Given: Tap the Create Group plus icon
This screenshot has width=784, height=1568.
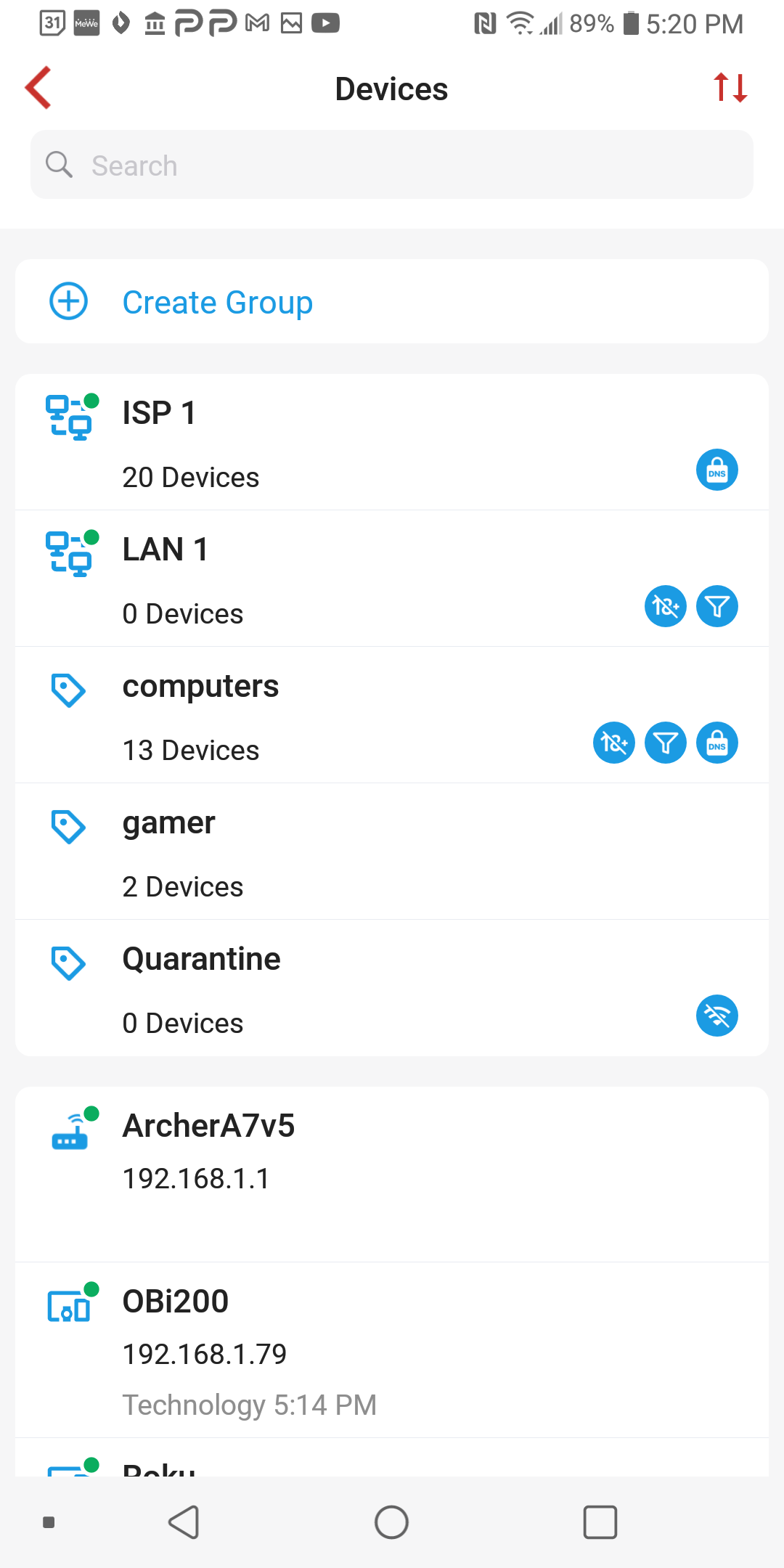Looking at the screenshot, I should [x=69, y=301].
